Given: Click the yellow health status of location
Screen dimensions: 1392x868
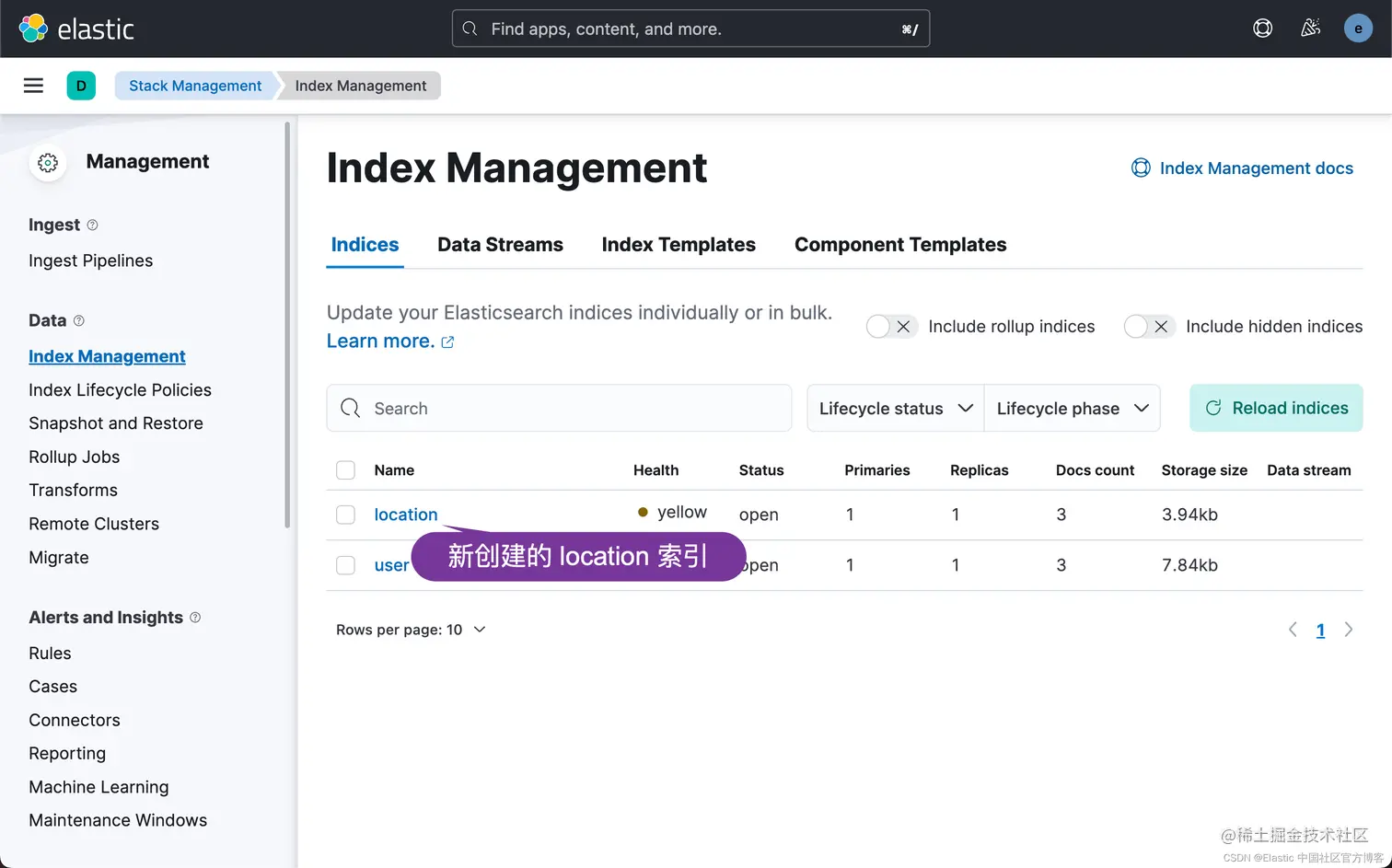Looking at the screenshot, I should click(x=672, y=512).
